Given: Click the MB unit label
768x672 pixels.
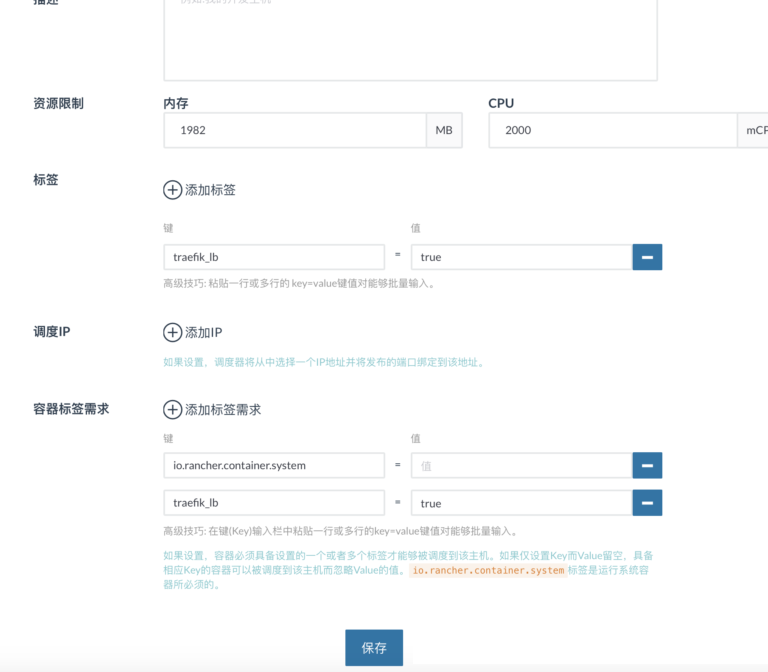Looking at the screenshot, I should [444, 130].
